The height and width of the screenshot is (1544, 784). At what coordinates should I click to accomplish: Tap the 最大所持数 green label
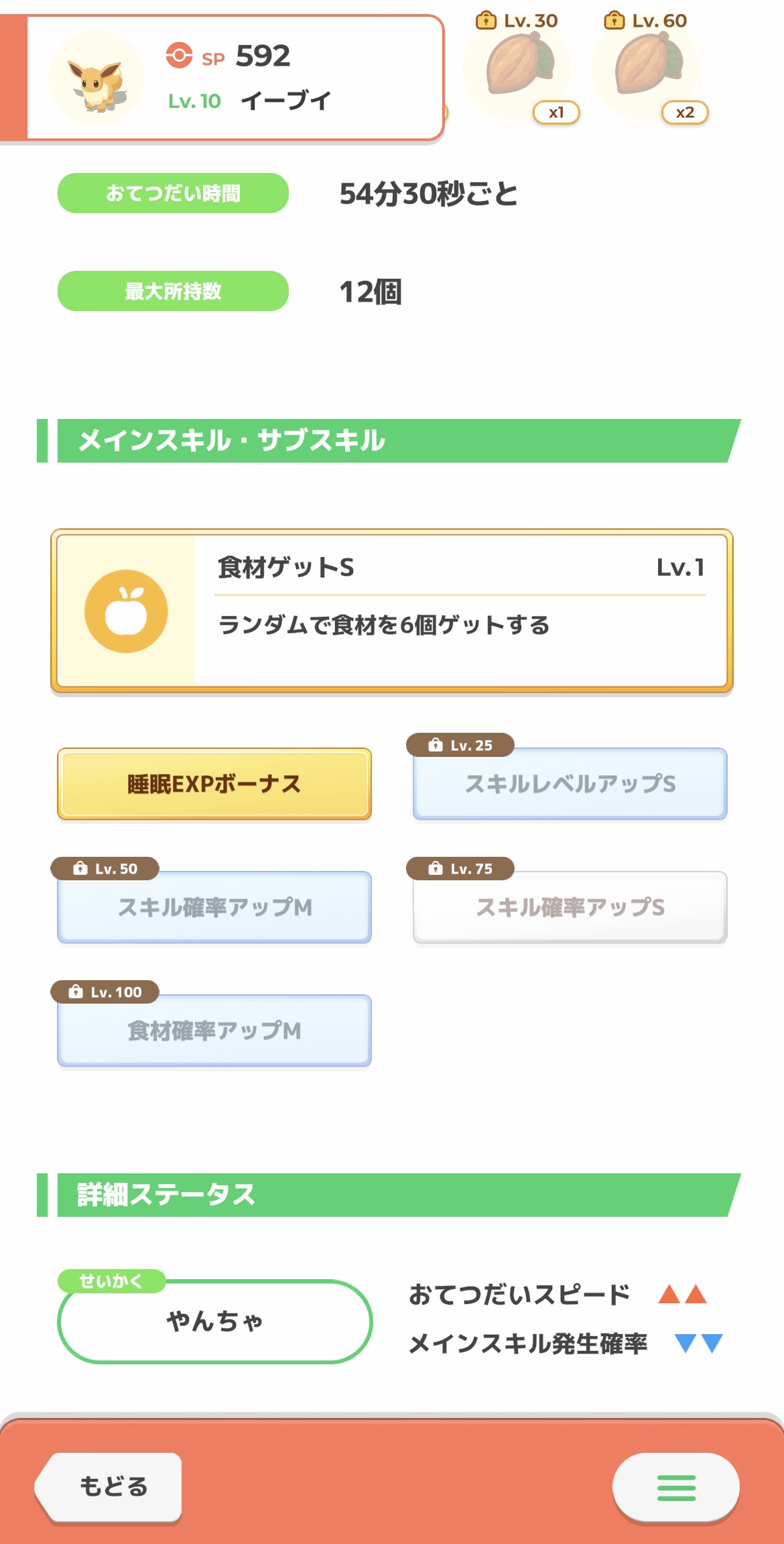173,291
